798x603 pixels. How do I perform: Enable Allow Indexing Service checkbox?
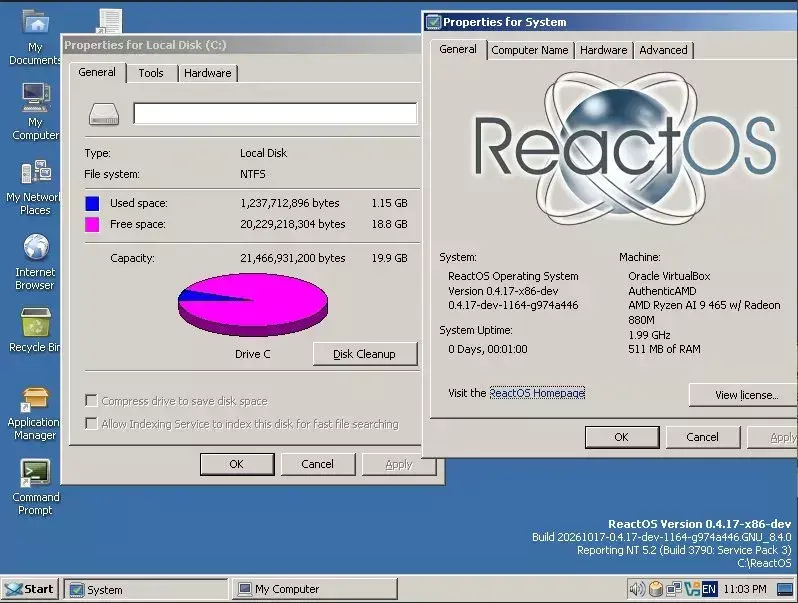click(x=92, y=423)
